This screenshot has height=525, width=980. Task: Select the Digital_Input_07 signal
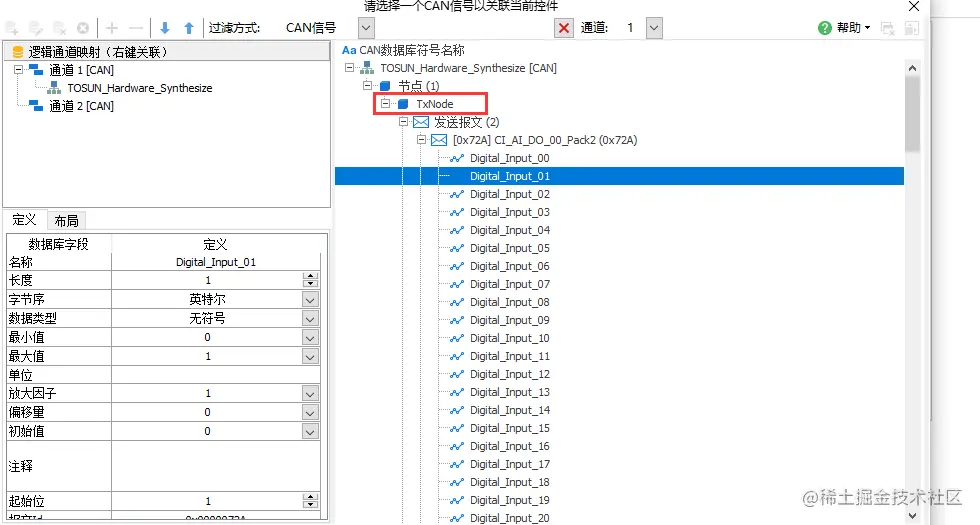(509, 284)
